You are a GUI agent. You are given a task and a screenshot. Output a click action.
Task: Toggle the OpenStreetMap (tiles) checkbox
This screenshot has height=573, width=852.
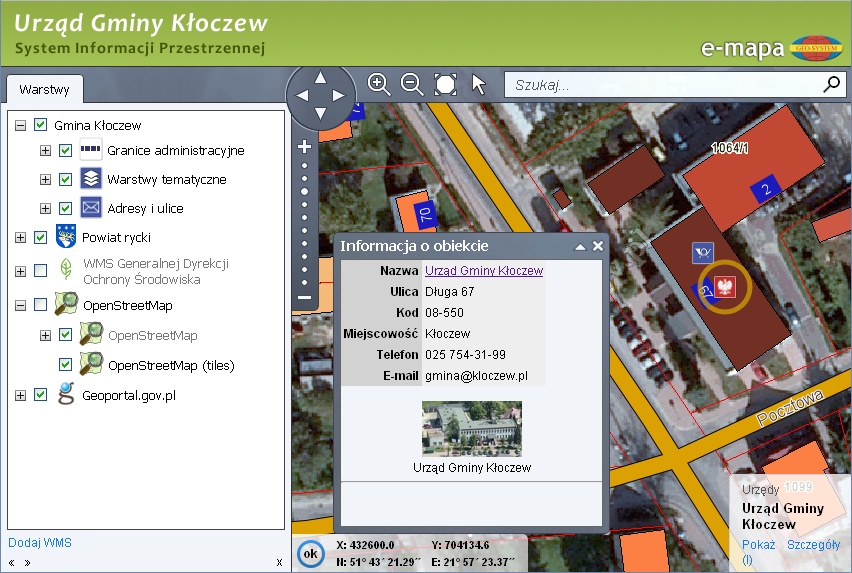coord(65,364)
